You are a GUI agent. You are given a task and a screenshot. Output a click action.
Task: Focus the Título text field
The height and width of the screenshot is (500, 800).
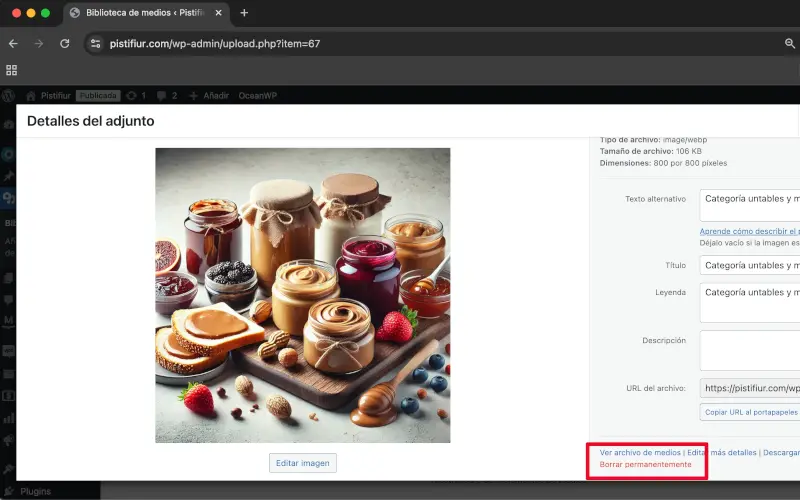pyautogui.click(x=750, y=266)
